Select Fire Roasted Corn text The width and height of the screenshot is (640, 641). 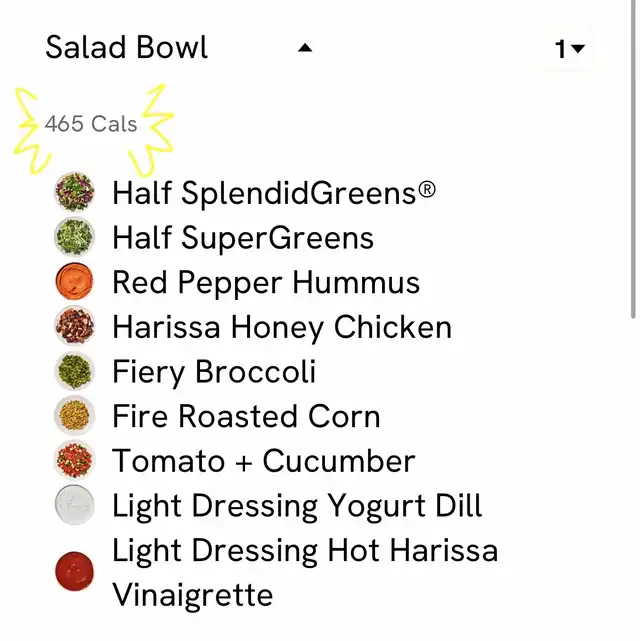246,416
